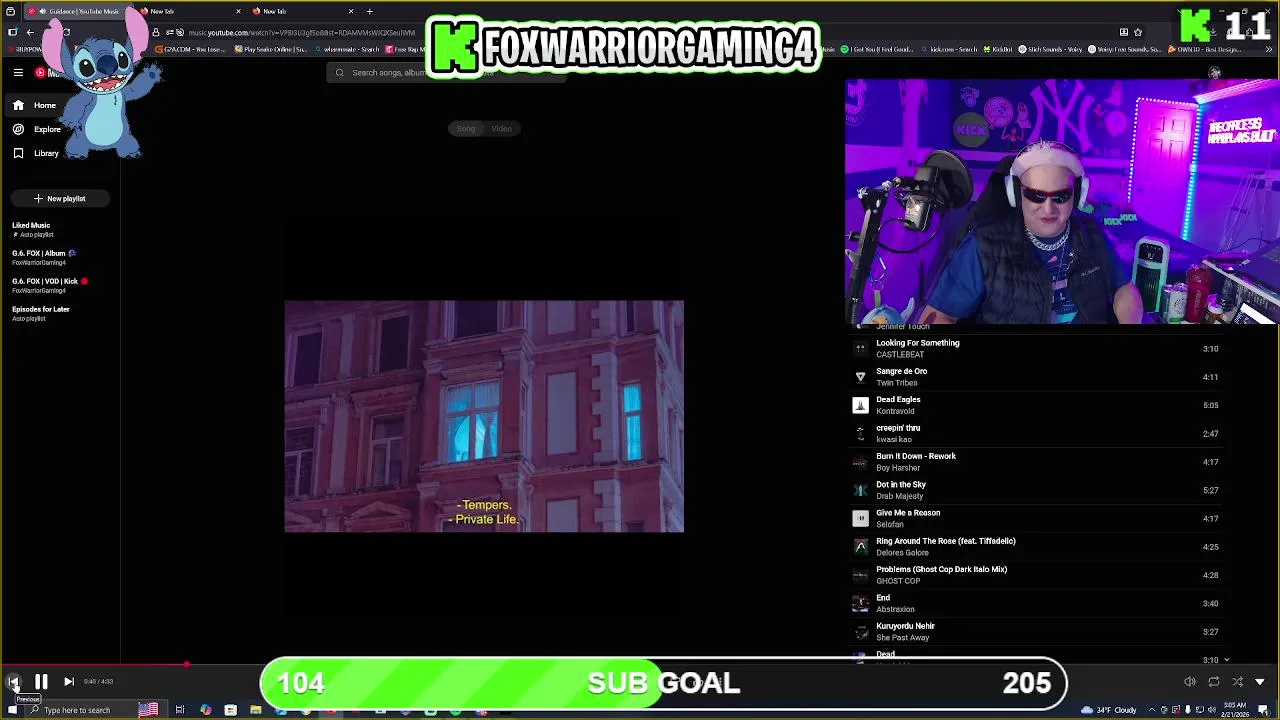Skip to the next track
The image size is (1280, 720).
point(69,682)
